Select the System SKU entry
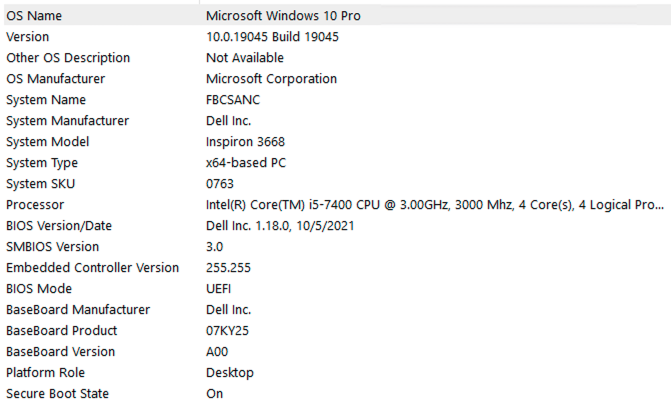The width and height of the screenshot is (671, 404). pyautogui.click(x=337, y=184)
